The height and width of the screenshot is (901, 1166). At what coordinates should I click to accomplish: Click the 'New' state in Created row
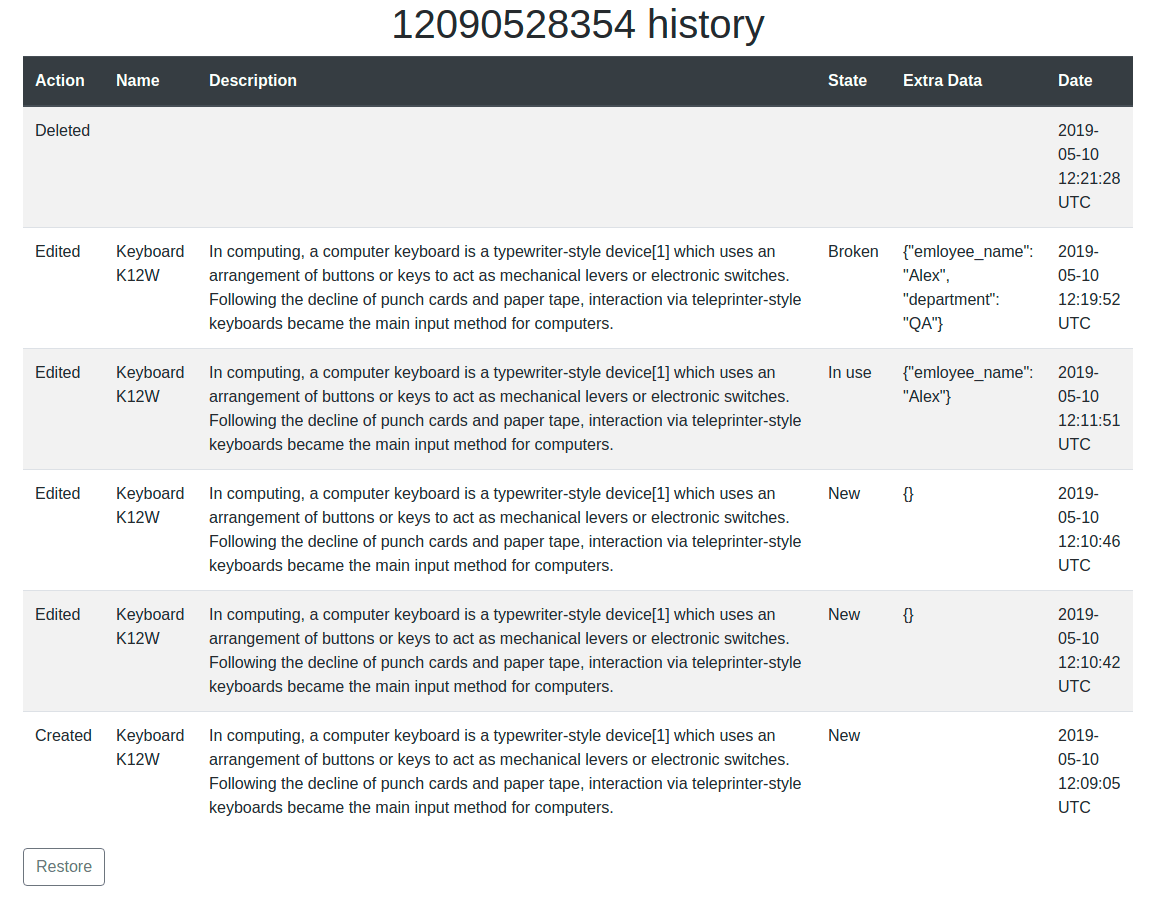pyautogui.click(x=844, y=736)
